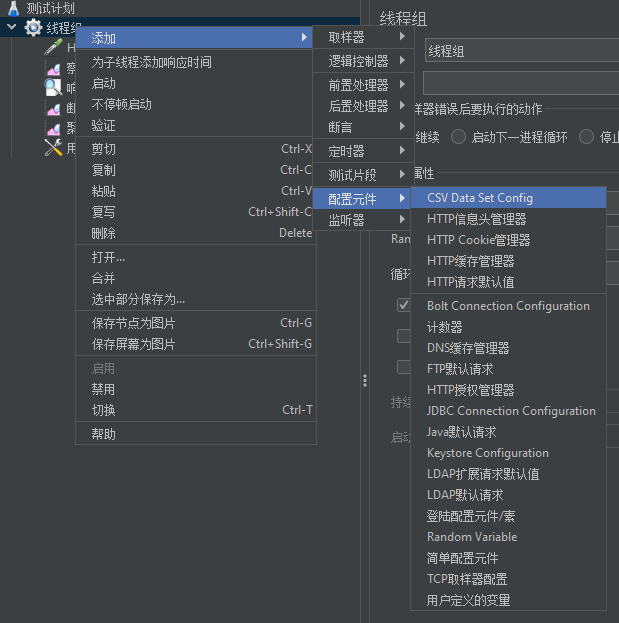Add LDAP默认请求
This screenshot has height=623, width=619.
coord(508,495)
